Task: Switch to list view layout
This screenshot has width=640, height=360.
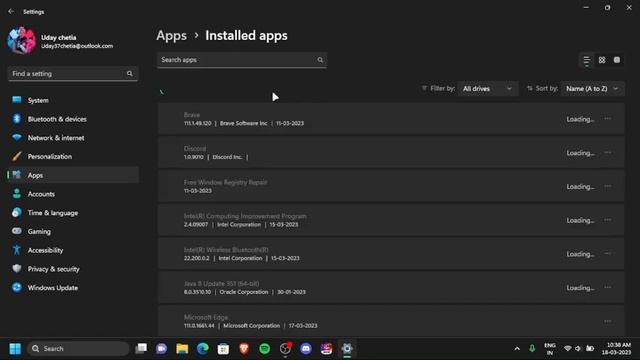Action: [587, 60]
